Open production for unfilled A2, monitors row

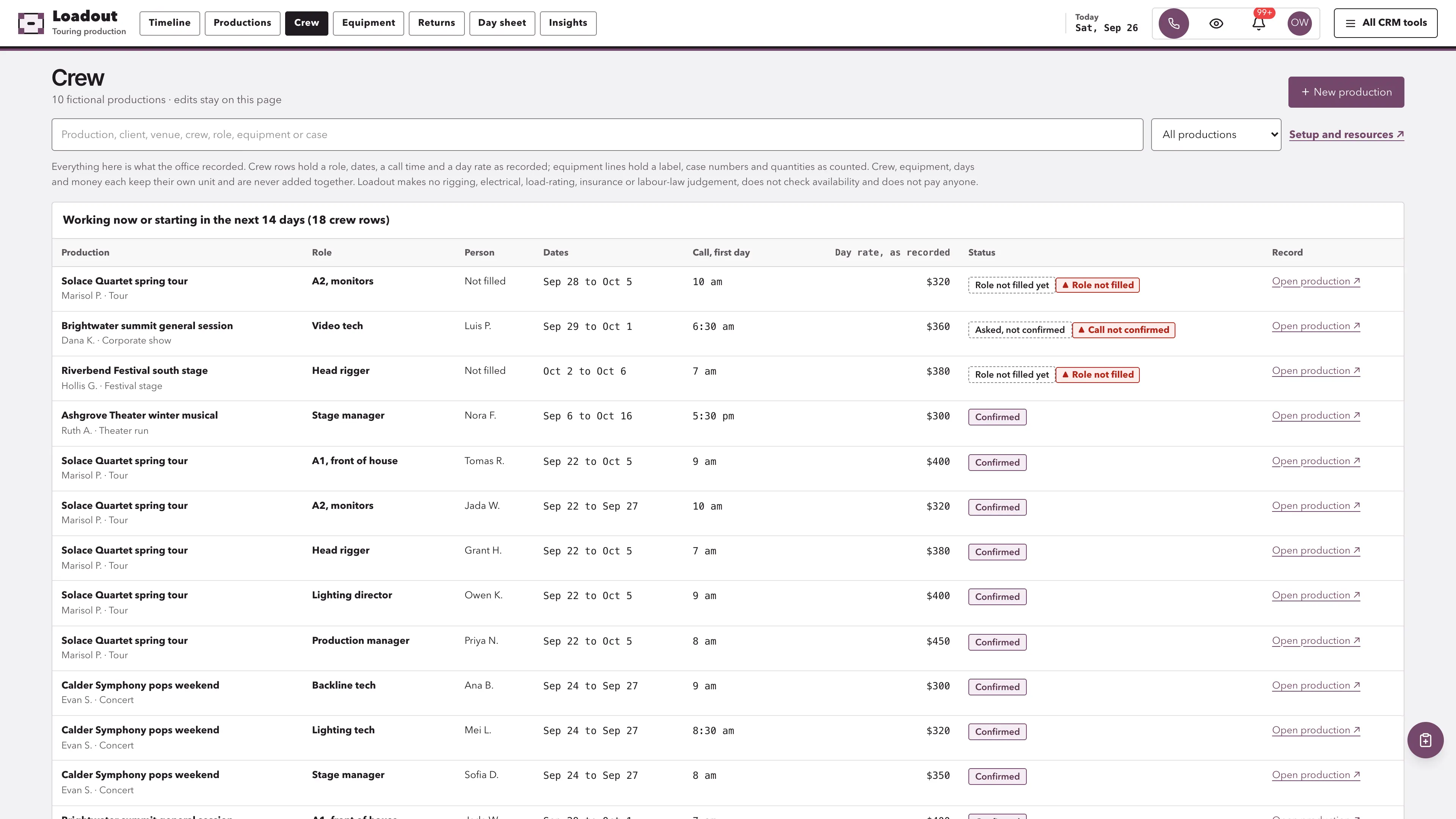click(1316, 281)
